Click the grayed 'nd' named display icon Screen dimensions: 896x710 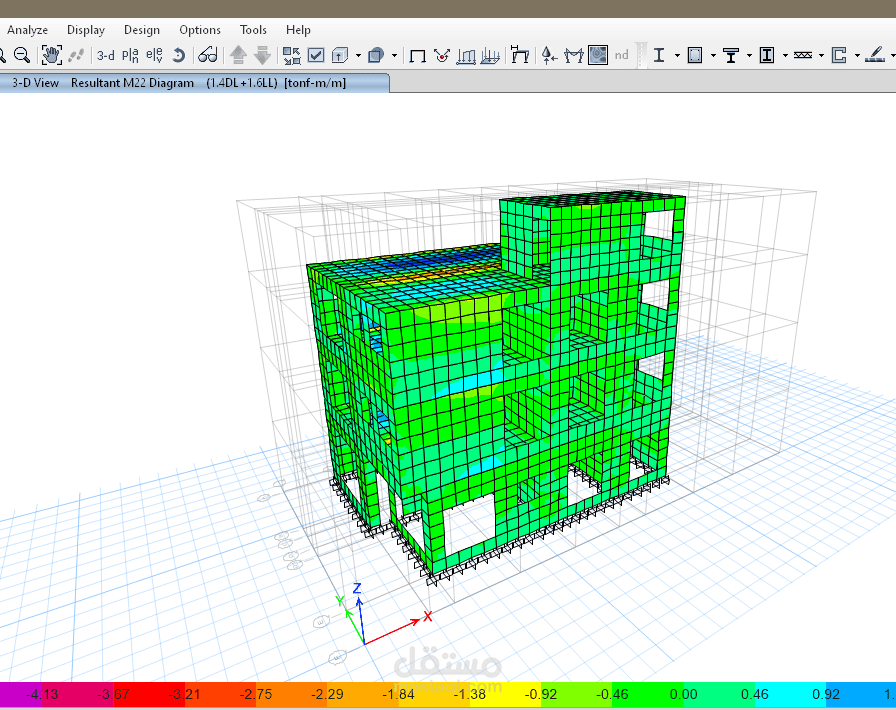pos(622,55)
